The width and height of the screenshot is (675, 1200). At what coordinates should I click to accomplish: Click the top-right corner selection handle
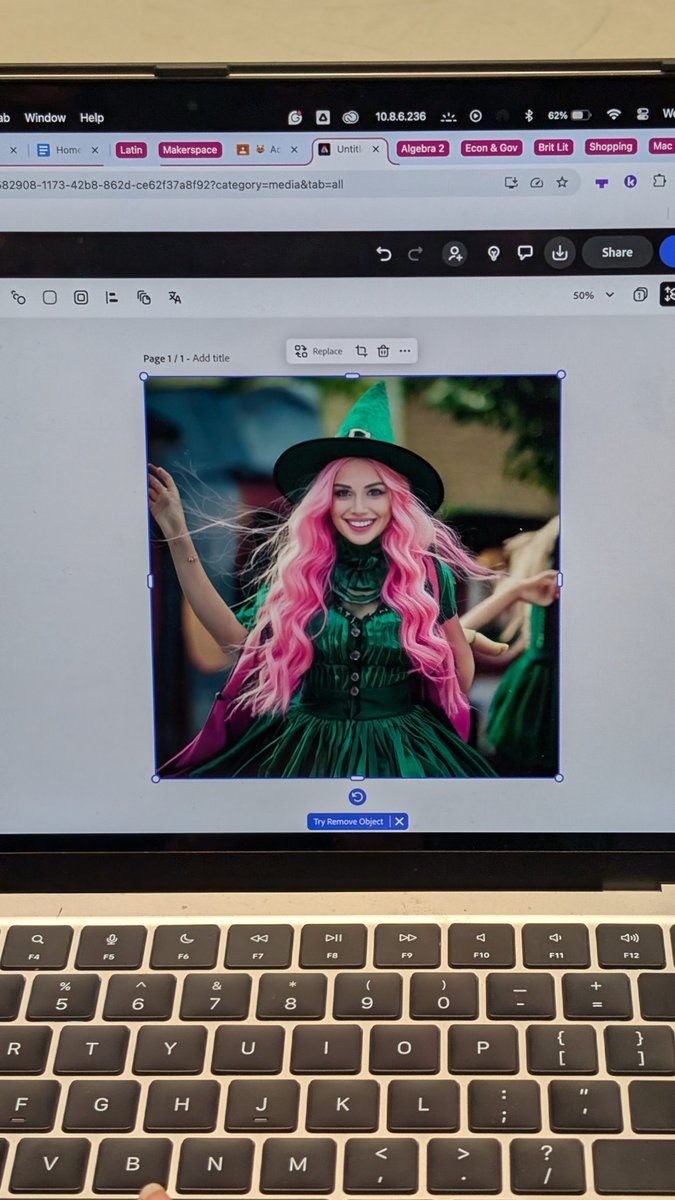560,375
